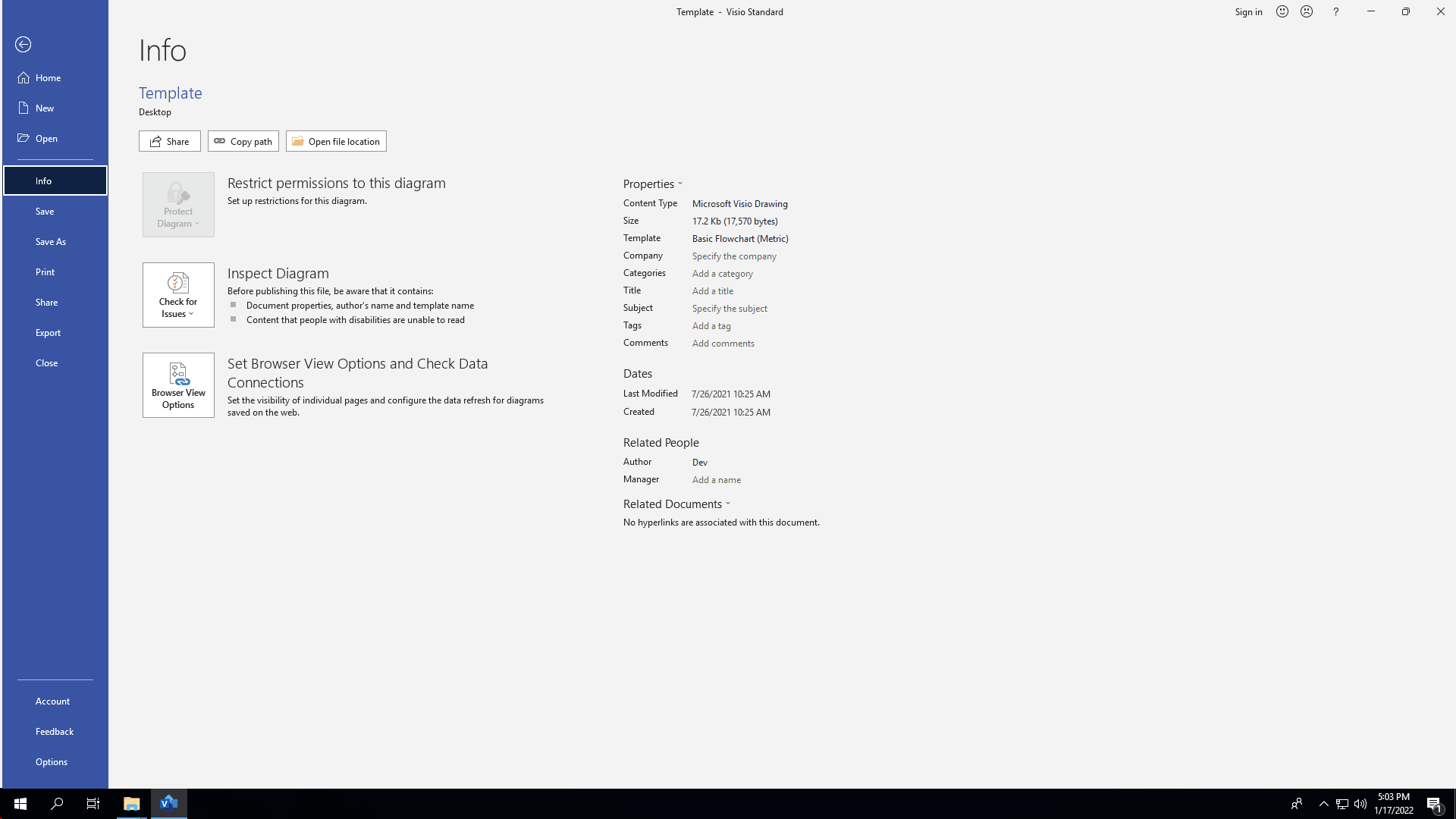Click Specify the company link

(x=733, y=255)
